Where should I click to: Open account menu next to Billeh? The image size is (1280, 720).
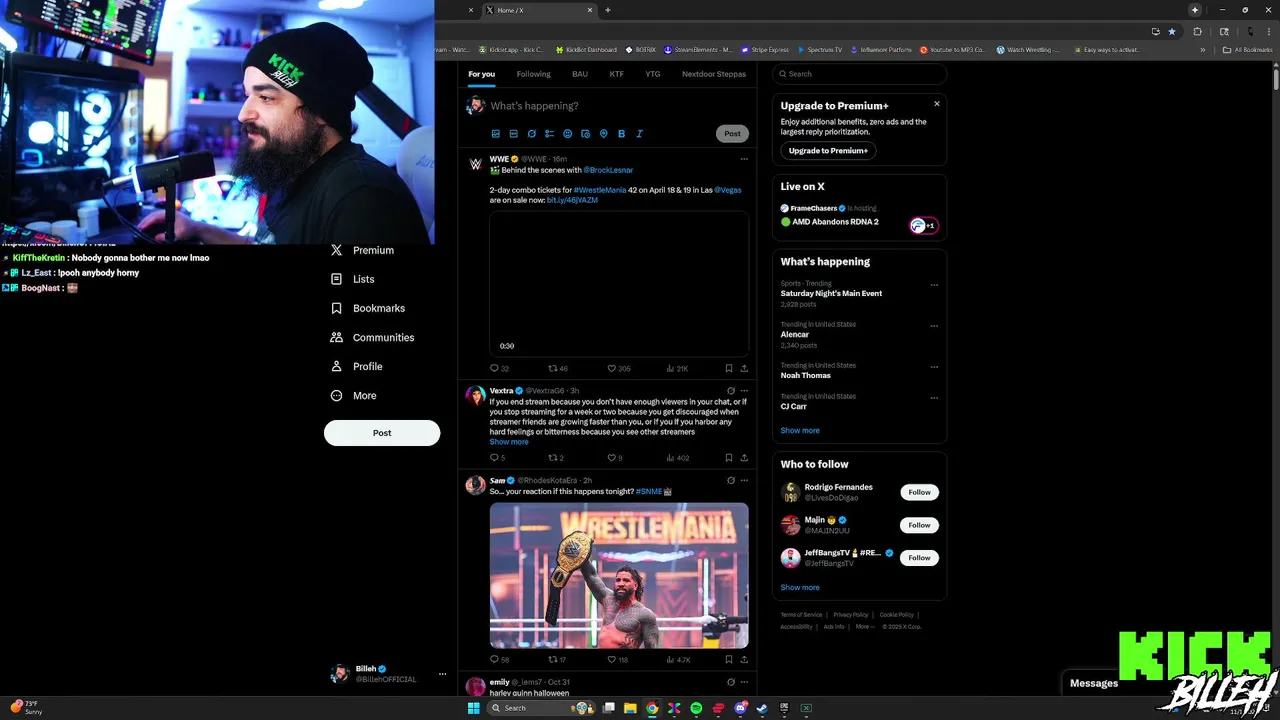pos(442,674)
